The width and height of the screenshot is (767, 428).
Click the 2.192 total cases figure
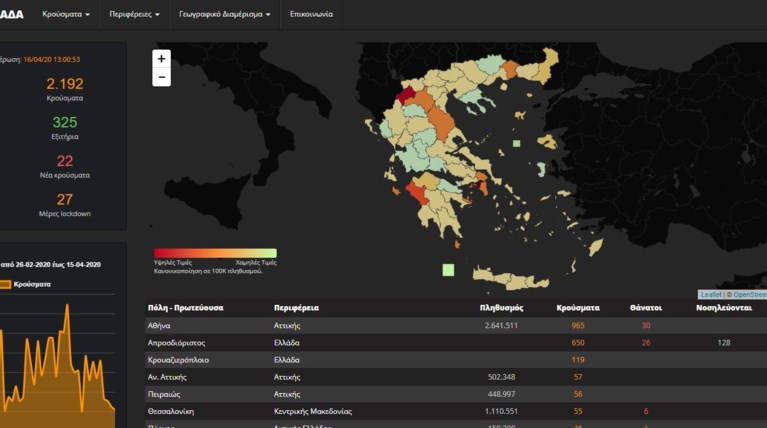click(65, 84)
